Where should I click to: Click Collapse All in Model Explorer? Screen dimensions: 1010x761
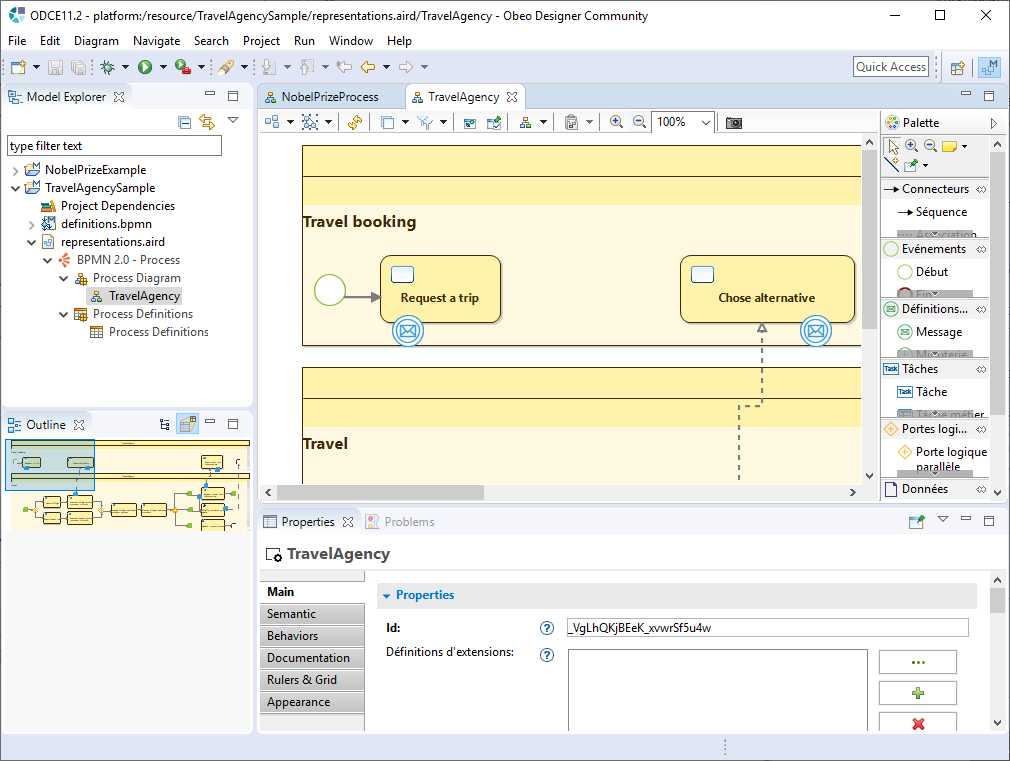click(185, 122)
